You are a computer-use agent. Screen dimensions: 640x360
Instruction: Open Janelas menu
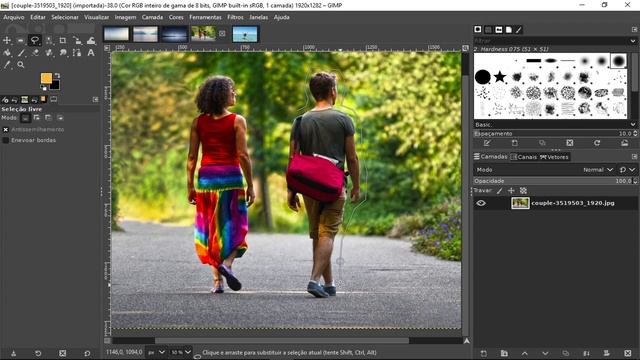(x=258, y=17)
